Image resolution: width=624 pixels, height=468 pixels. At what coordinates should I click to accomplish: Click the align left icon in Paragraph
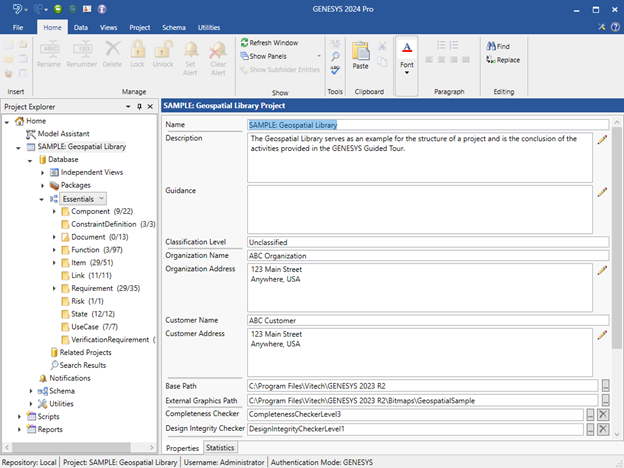(429, 60)
